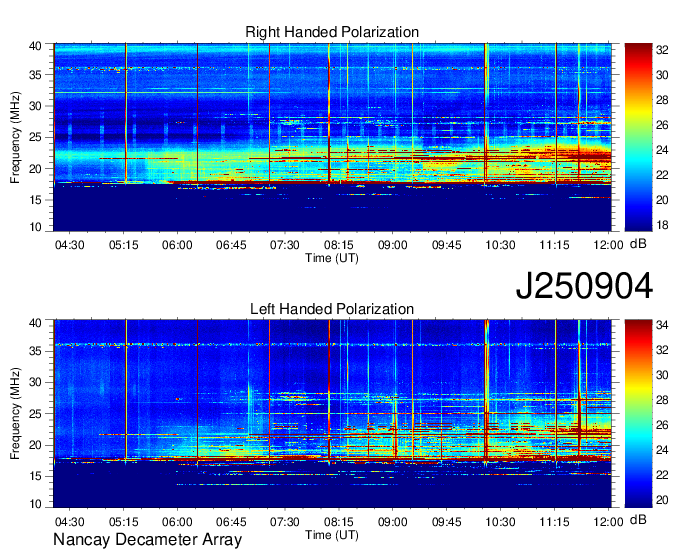Click the 40 MHz tick on Right Handed plot
The width and height of the screenshot is (680, 552).
click(x=35, y=46)
